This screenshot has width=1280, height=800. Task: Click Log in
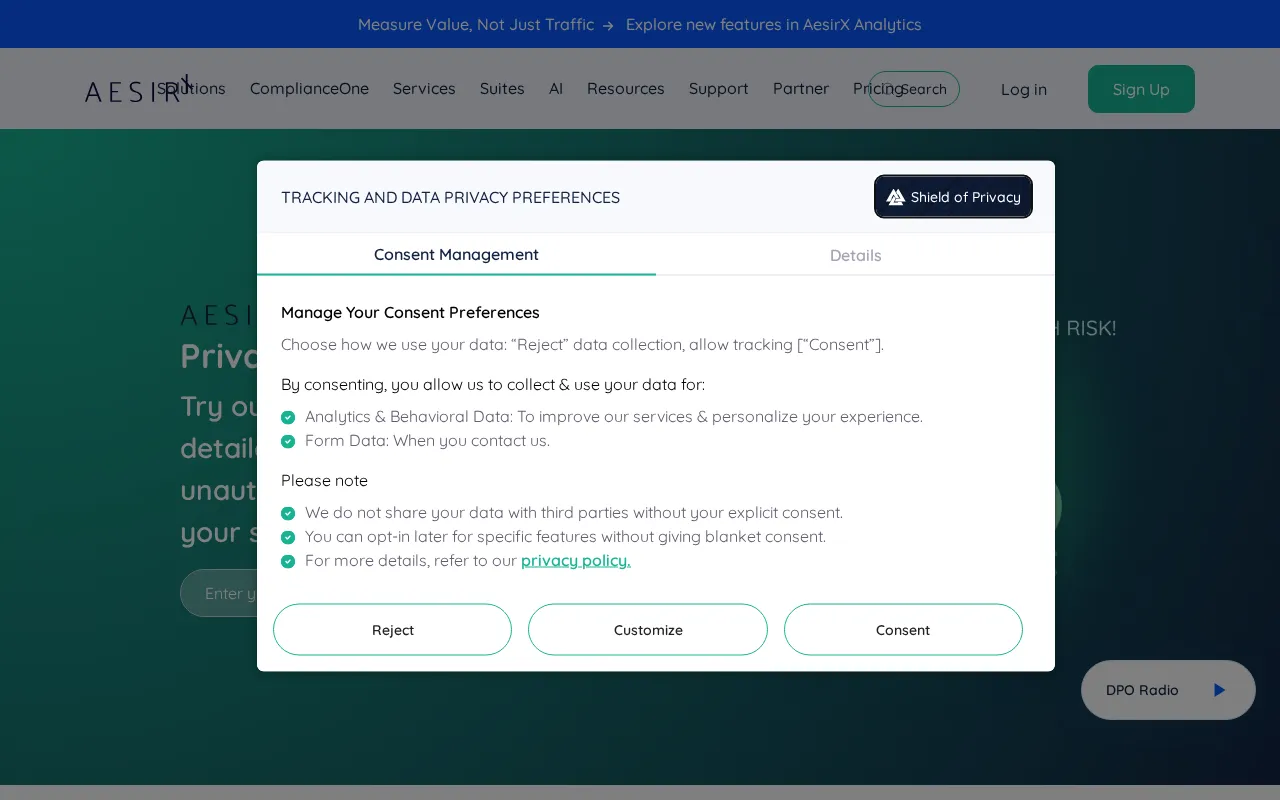[1024, 89]
